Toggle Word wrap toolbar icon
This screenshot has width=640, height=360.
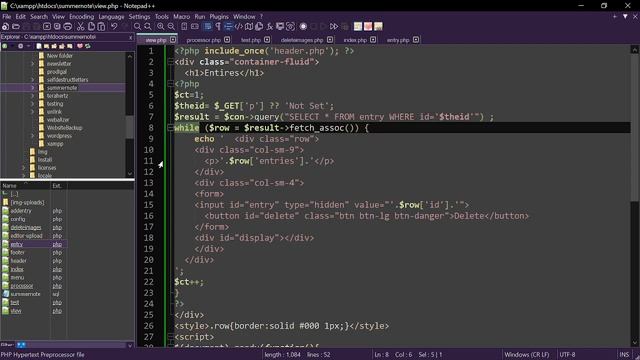(x=208, y=27)
